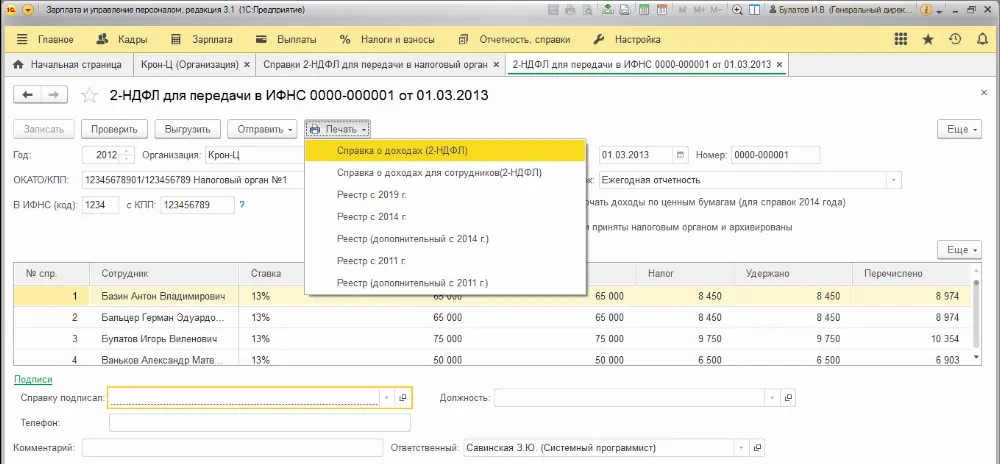Image resolution: width=1000 pixels, height=464 pixels.
Task: Open the calendar icon in the title bar
Action: coord(662,10)
